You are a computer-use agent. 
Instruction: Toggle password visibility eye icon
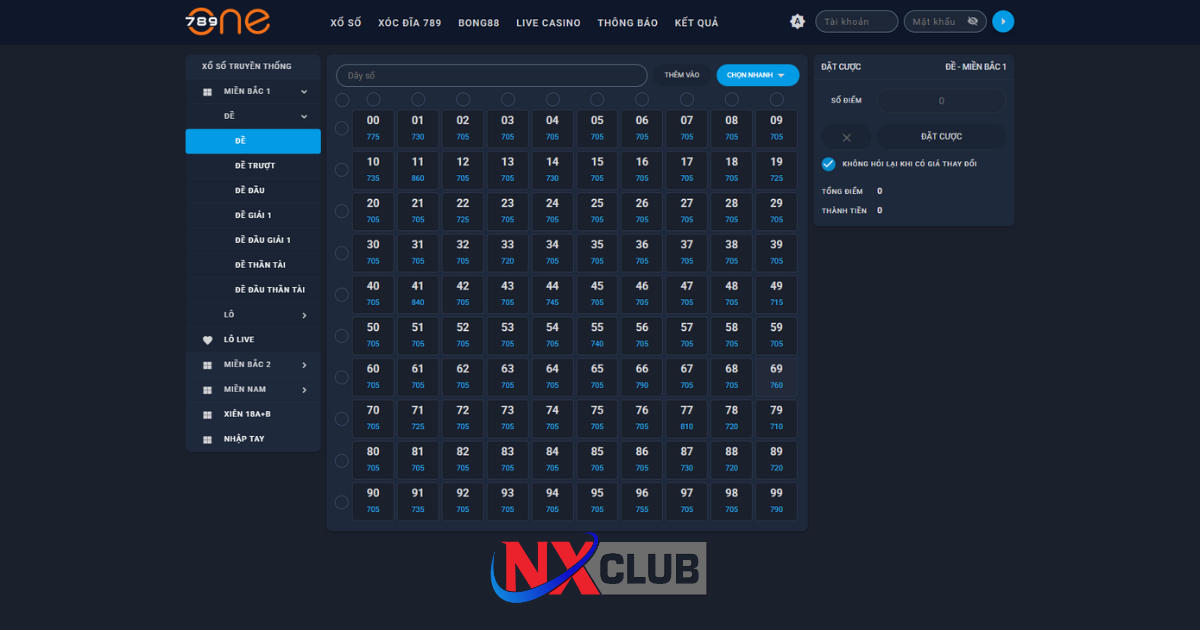click(973, 22)
